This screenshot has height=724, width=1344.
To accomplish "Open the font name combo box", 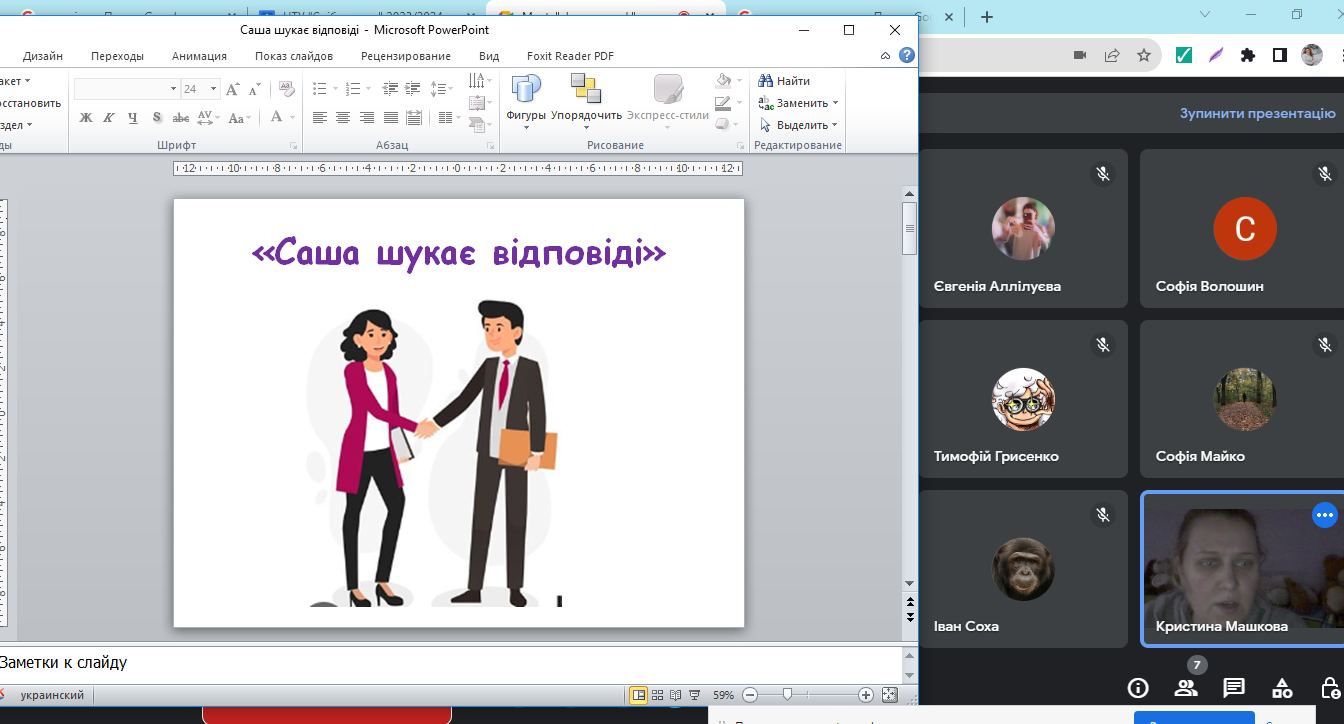I will [x=126, y=89].
